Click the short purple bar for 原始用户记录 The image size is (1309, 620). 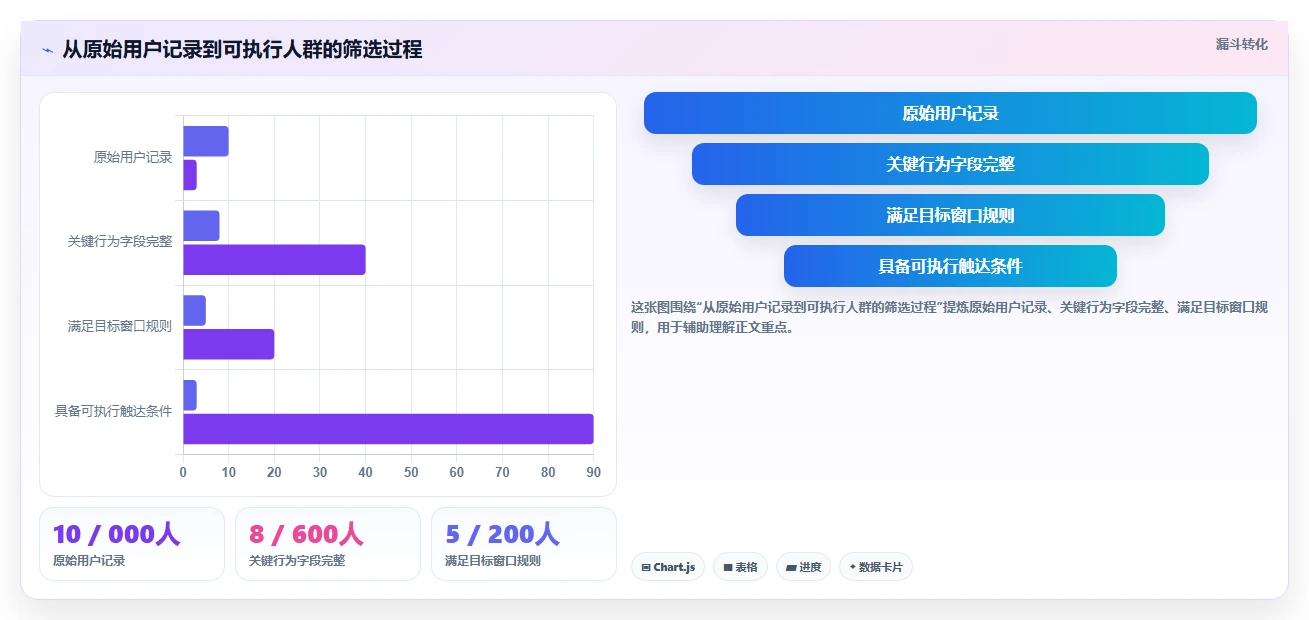(190, 175)
